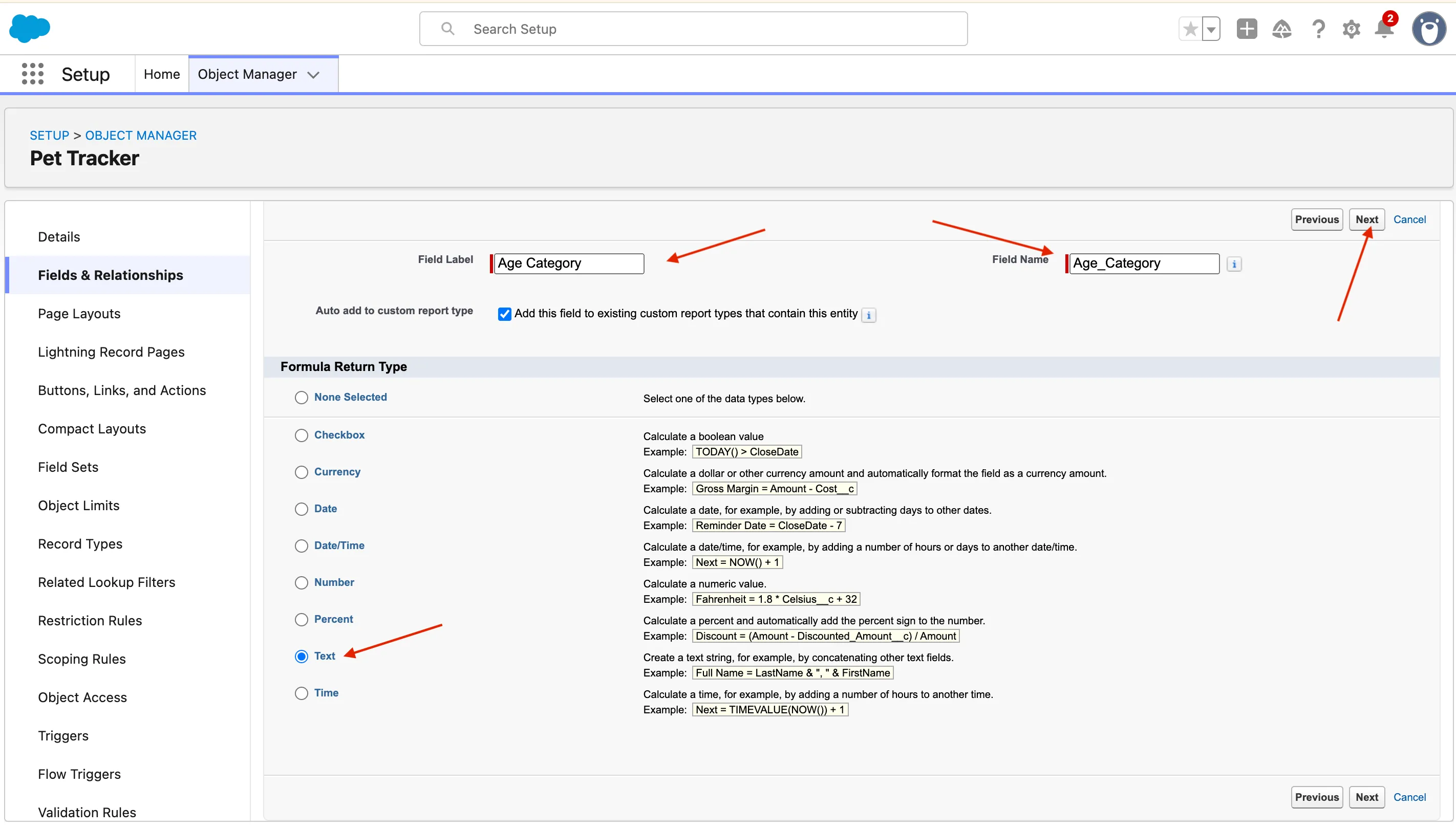This screenshot has height=830, width=1456.
Task: Select the Number return type
Action: click(x=301, y=583)
